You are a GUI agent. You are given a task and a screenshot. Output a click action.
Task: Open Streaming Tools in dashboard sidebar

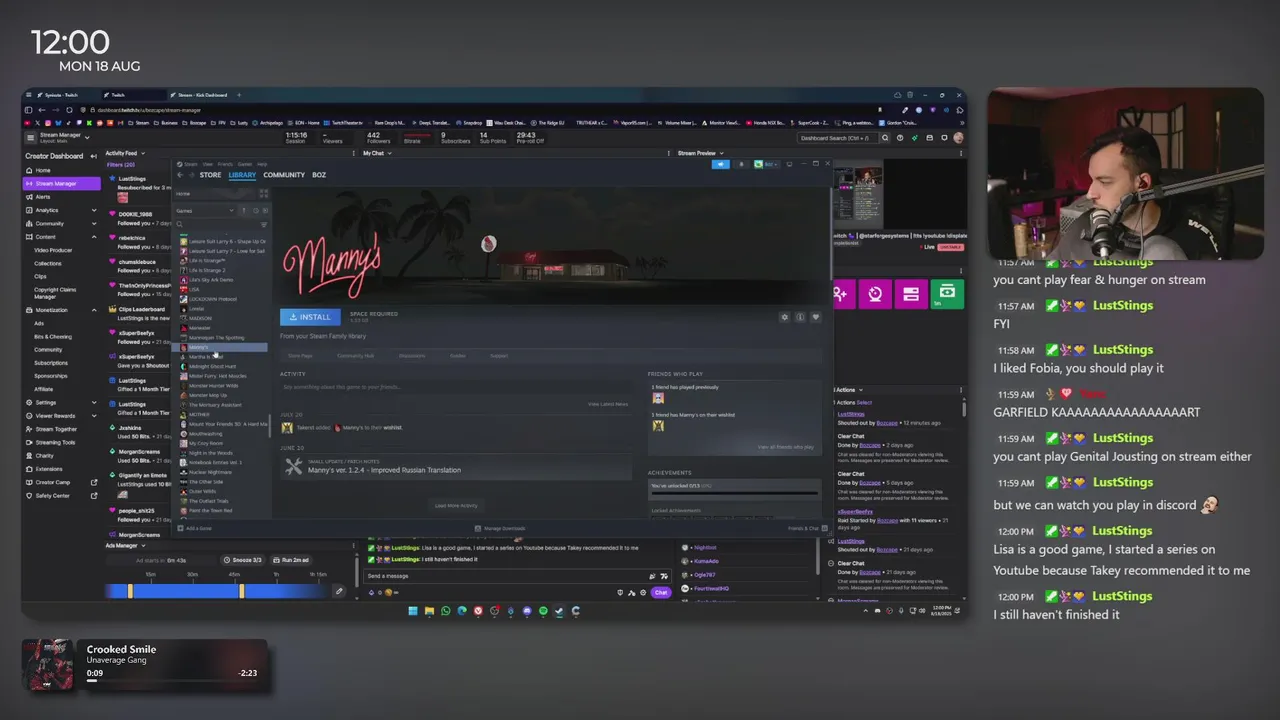(x=62, y=442)
